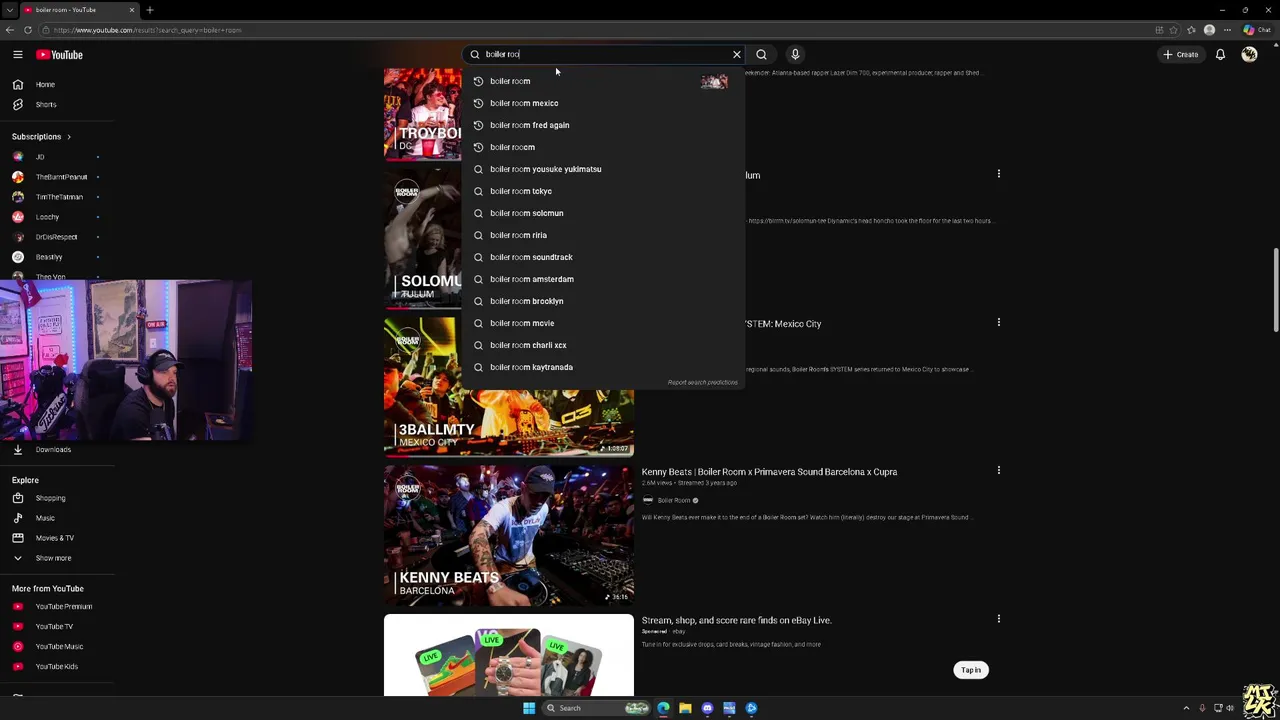Select suggestion 'boiler room tokyo'

(603, 191)
